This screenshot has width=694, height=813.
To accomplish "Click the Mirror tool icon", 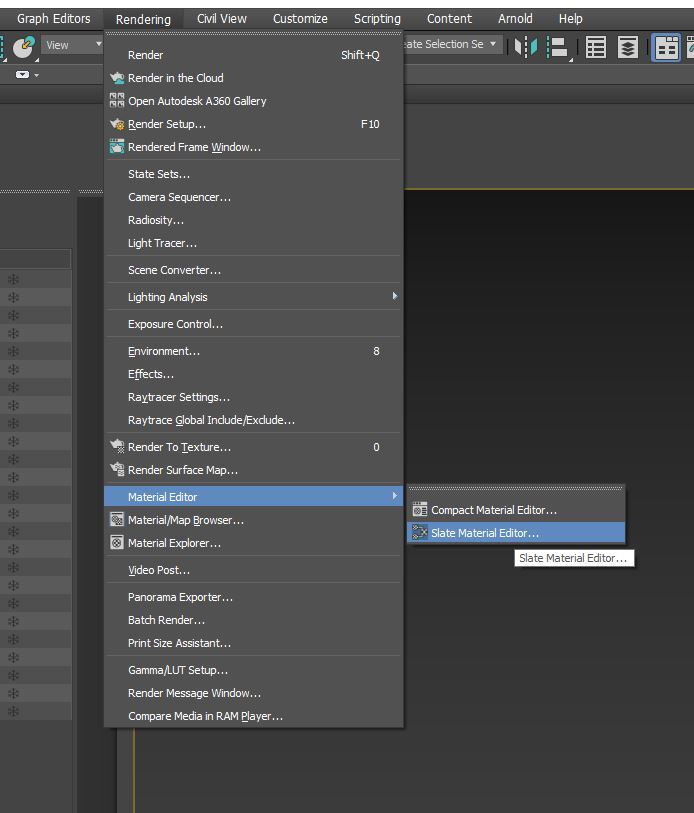I will coord(527,47).
